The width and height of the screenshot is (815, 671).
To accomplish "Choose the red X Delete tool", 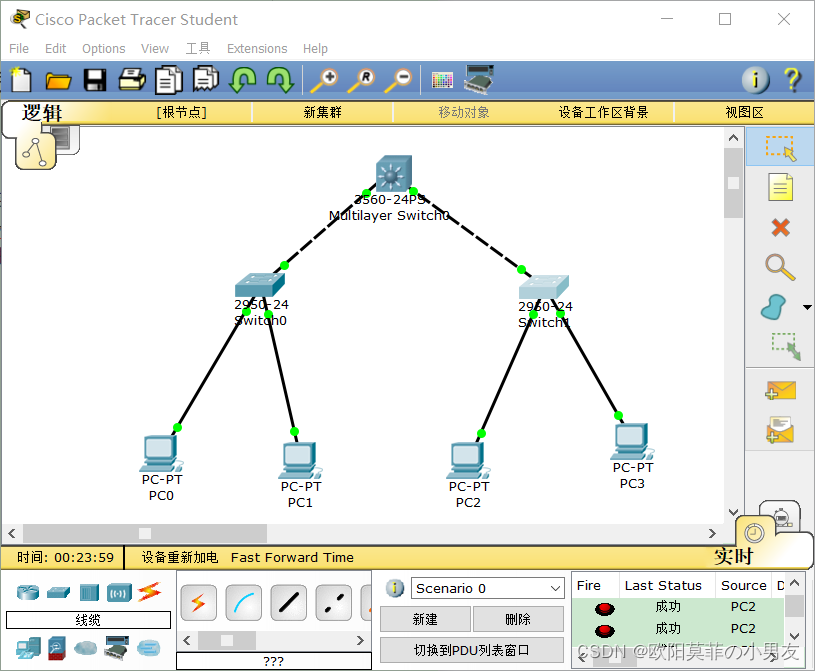I will (780, 228).
